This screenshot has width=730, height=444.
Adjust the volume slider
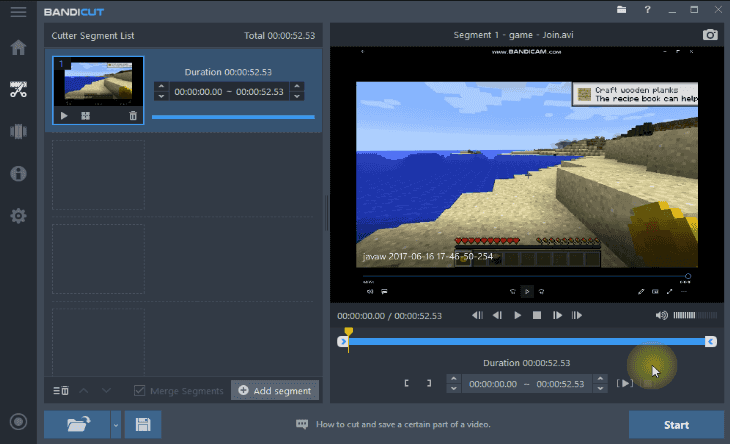(695, 316)
